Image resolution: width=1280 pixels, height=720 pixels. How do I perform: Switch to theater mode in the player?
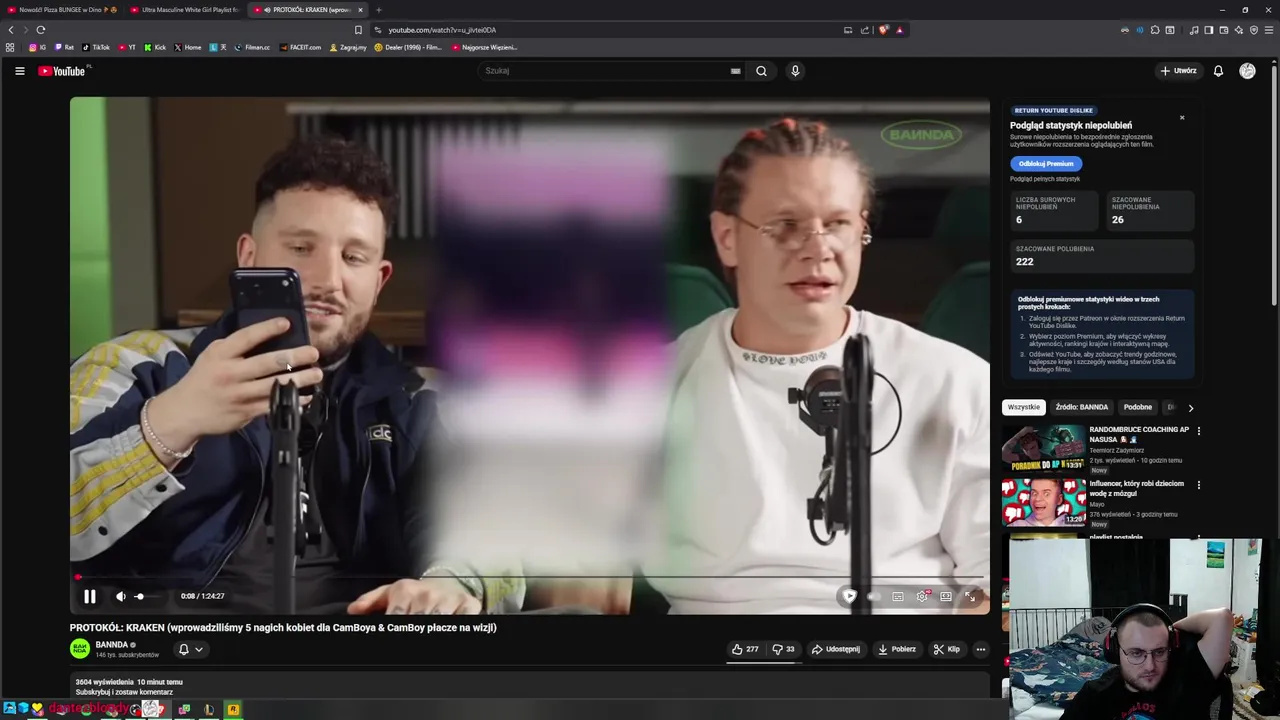pyautogui.click(x=946, y=596)
